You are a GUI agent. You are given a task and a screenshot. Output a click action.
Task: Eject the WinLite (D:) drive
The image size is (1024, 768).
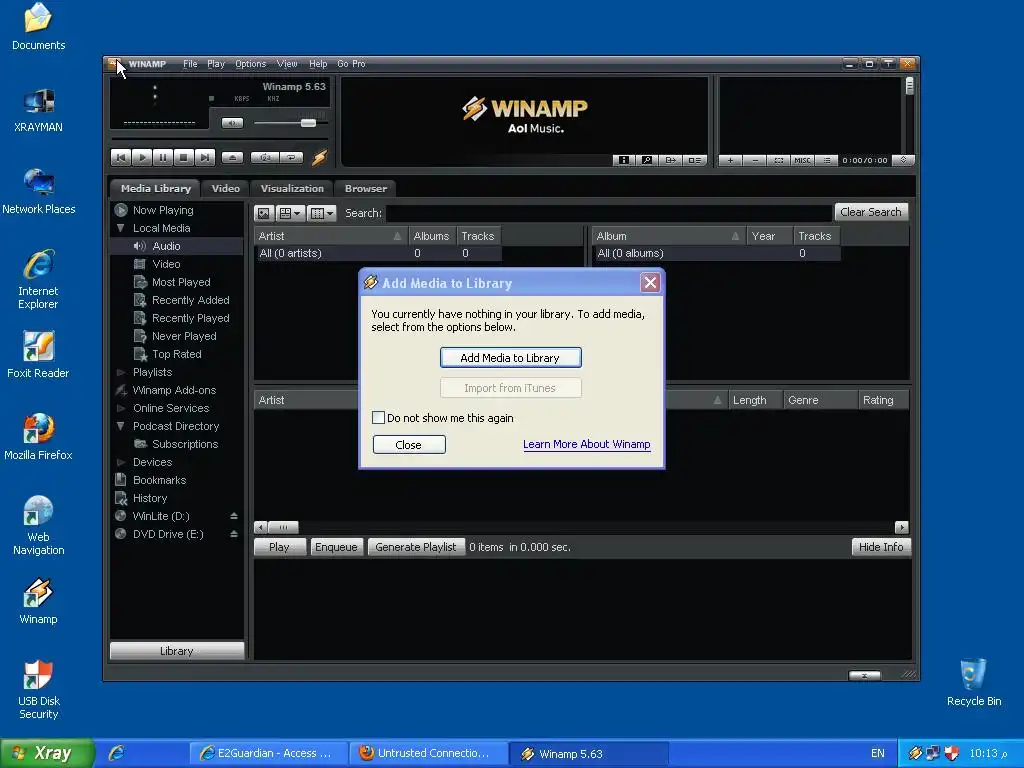point(233,516)
